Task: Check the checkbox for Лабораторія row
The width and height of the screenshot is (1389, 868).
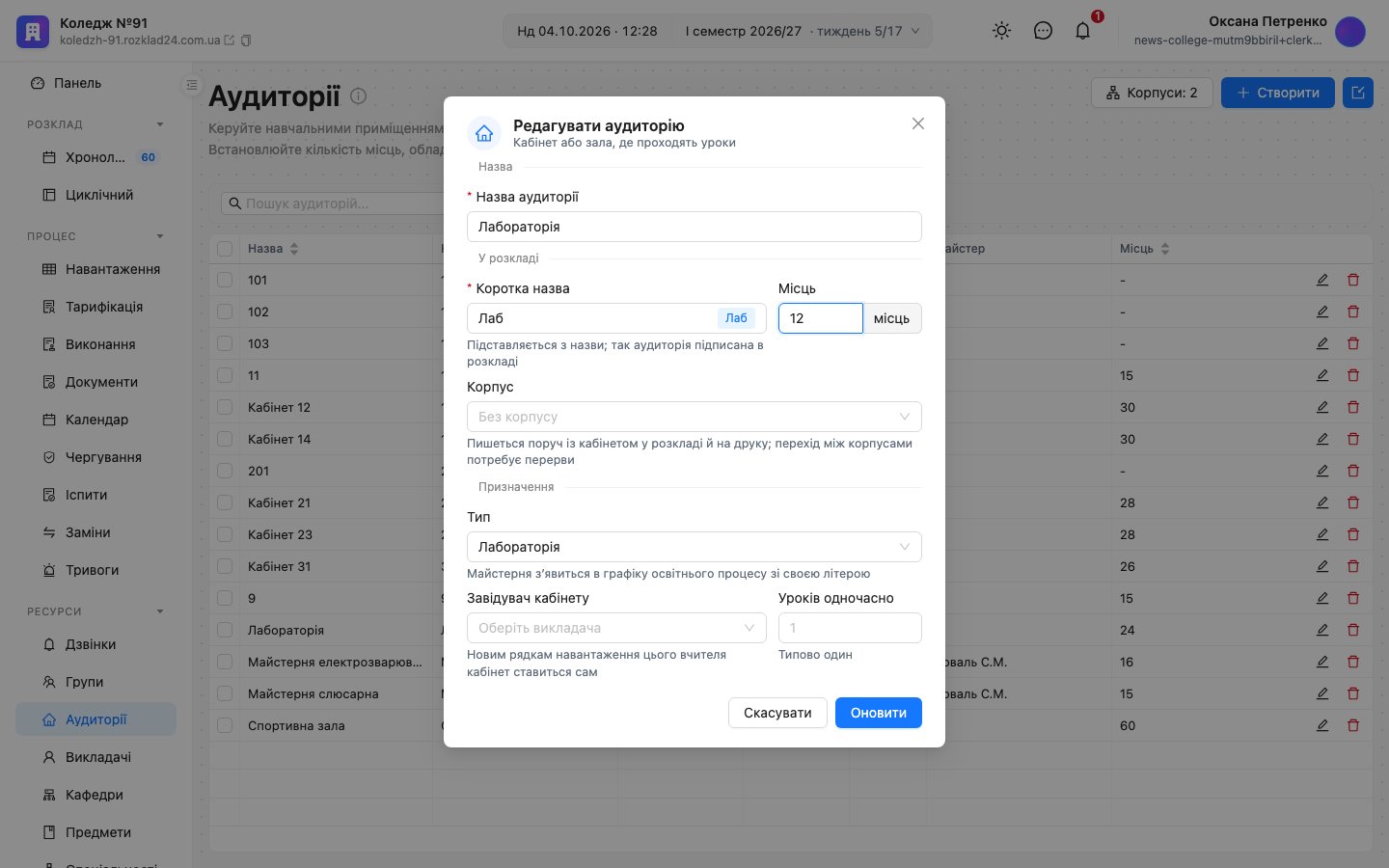Action: point(225,630)
